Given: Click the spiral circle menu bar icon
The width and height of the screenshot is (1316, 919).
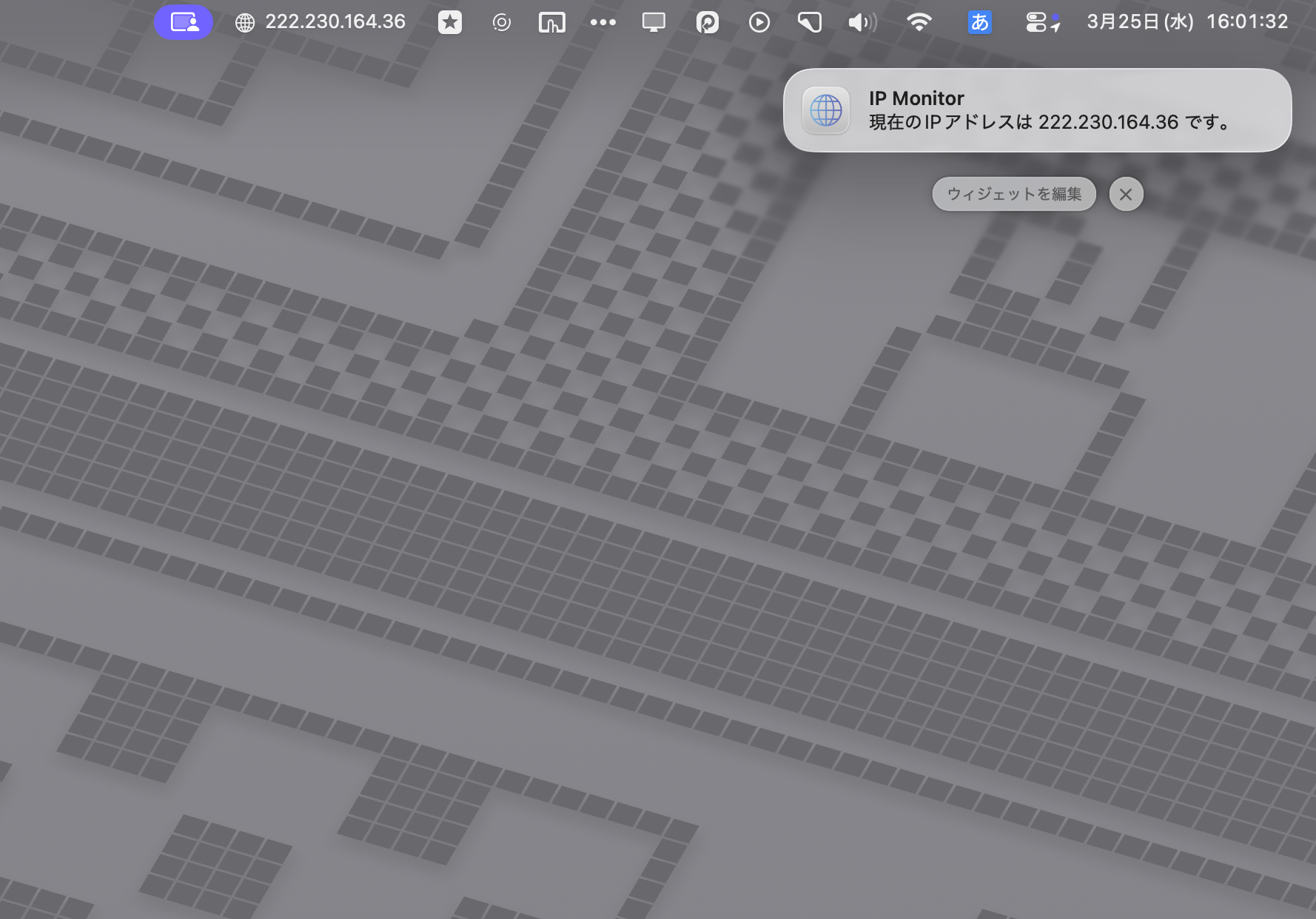Looking at the screenshot, I should point(501,23).
